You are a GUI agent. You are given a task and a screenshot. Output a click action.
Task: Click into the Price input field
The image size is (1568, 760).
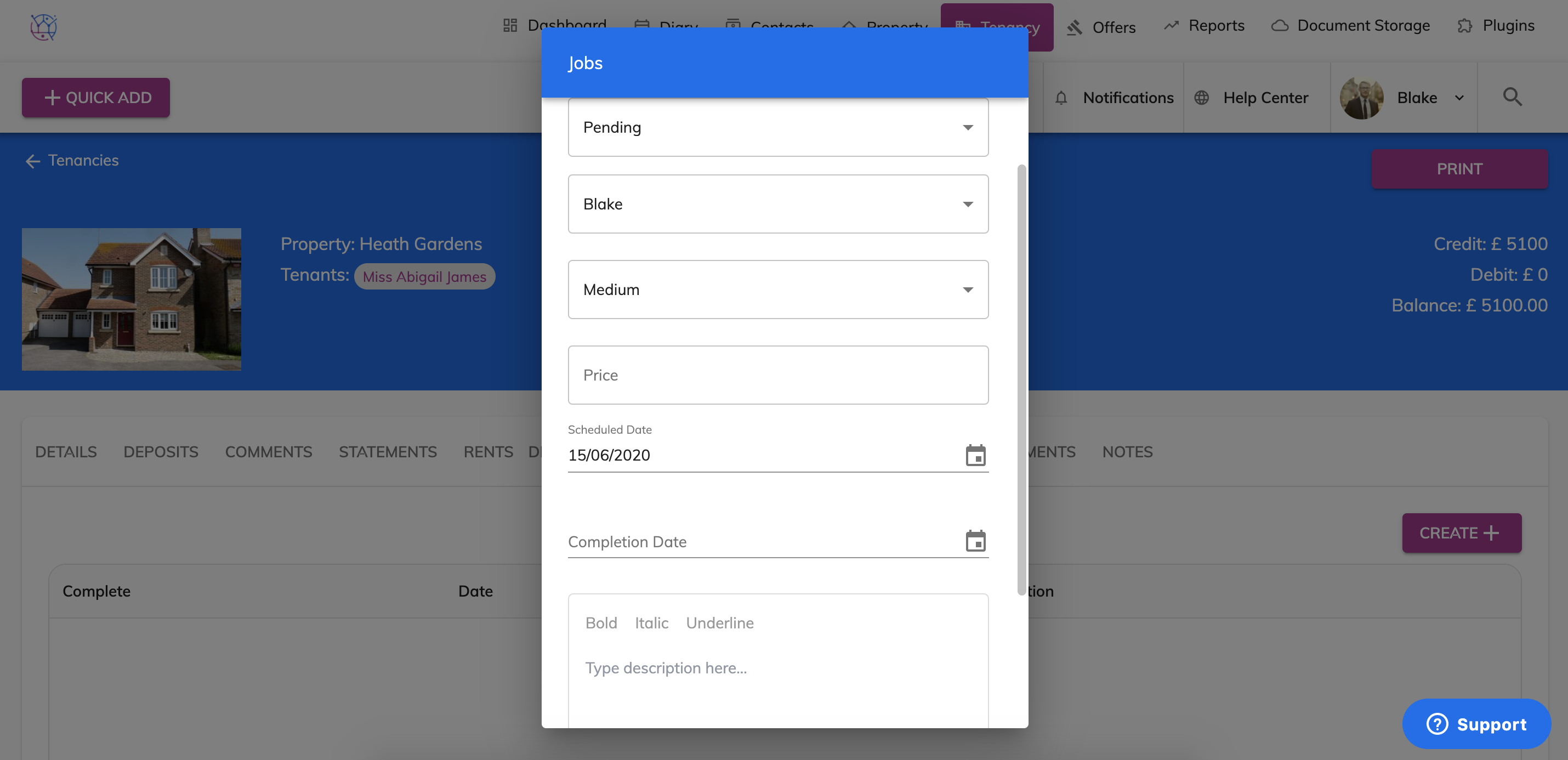click(x=778, y=375)
